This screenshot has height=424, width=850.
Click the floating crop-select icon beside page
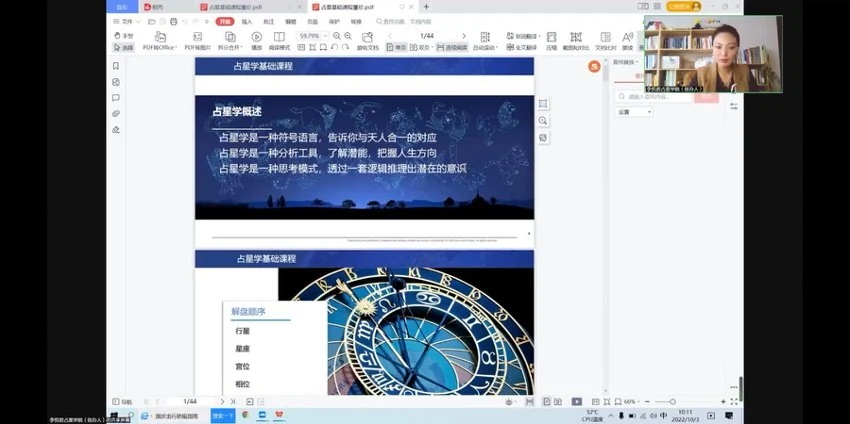(543, 104)
